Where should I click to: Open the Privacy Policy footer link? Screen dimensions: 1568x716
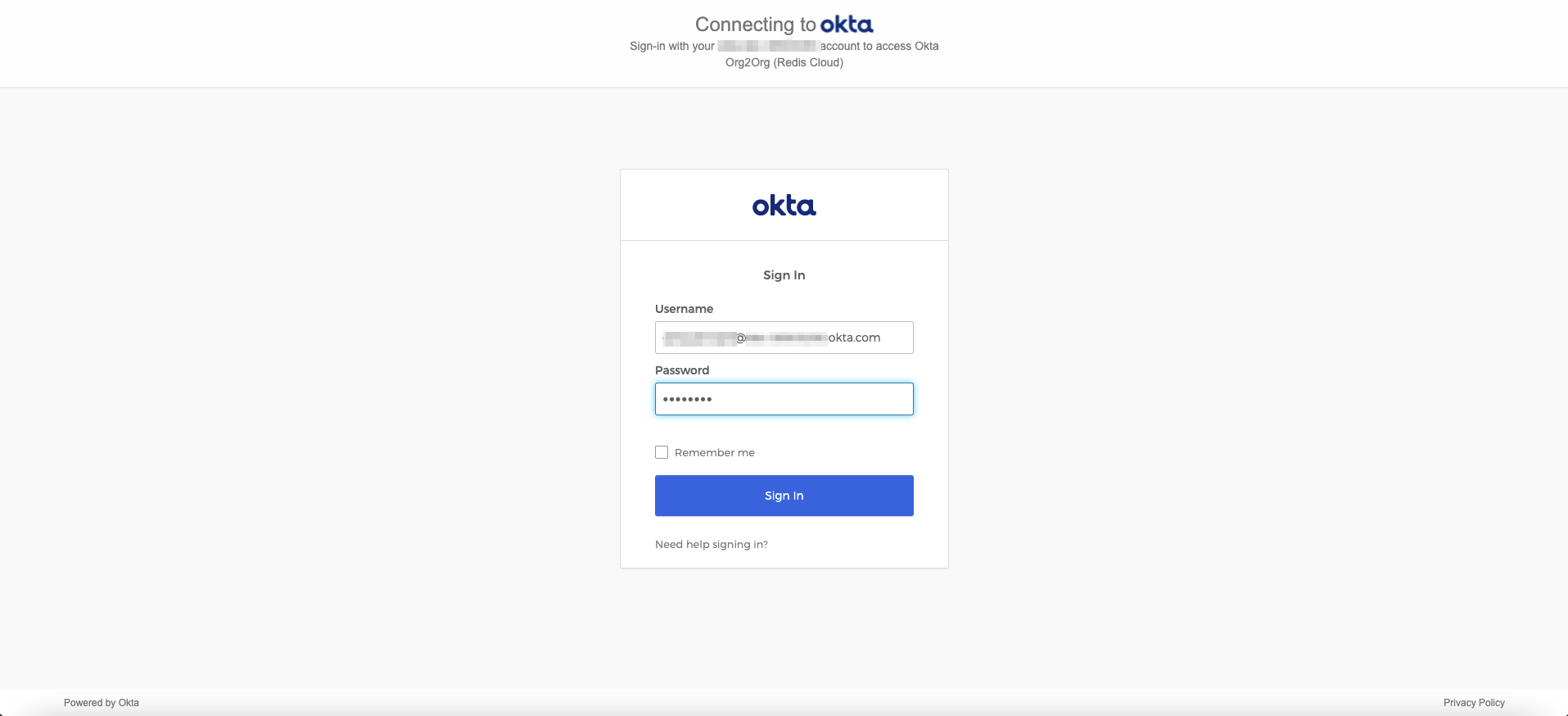pyautogui.click(x=1474, y=703)
